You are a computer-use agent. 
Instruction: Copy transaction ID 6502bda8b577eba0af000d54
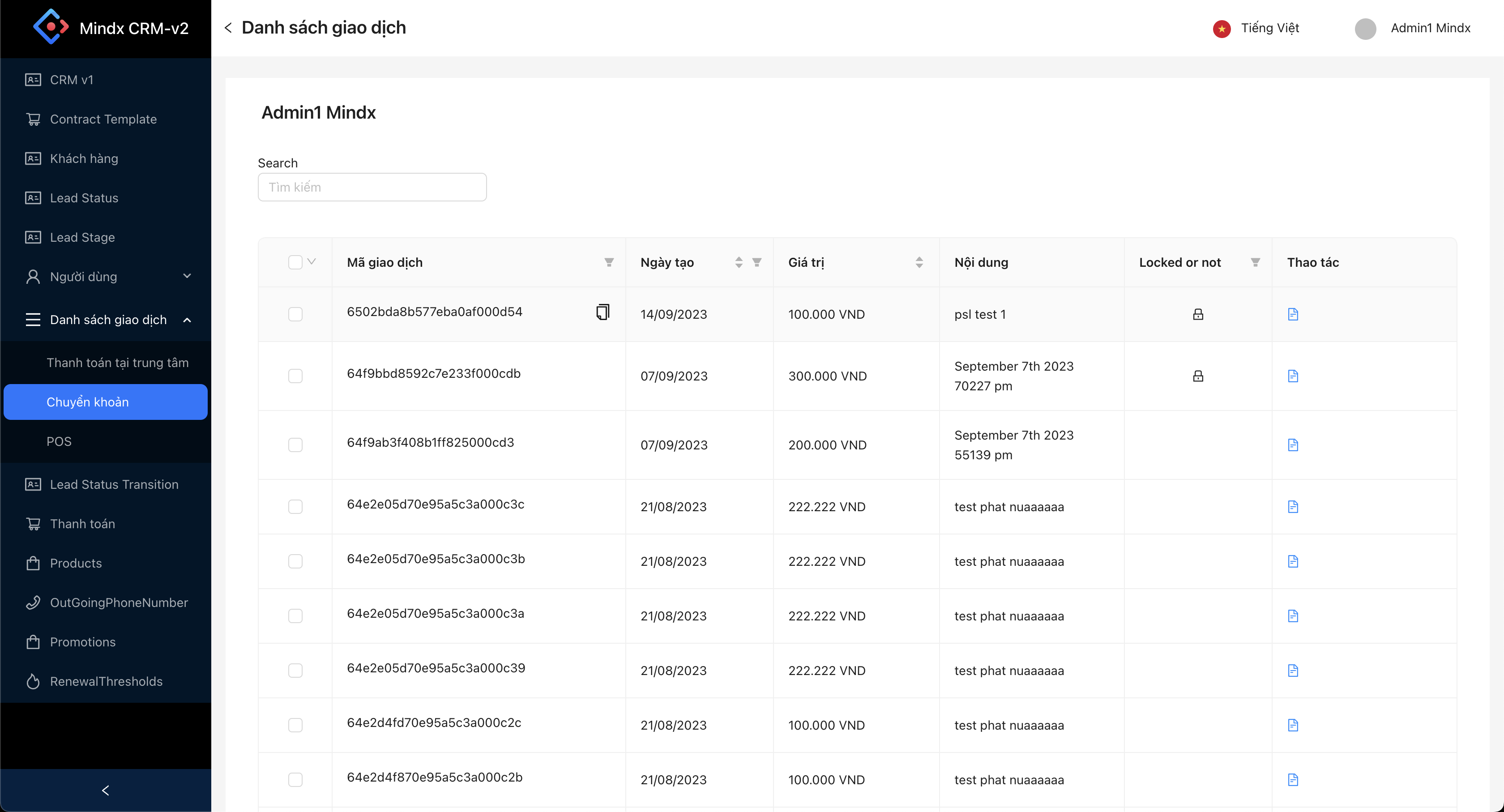click(602, 312)
